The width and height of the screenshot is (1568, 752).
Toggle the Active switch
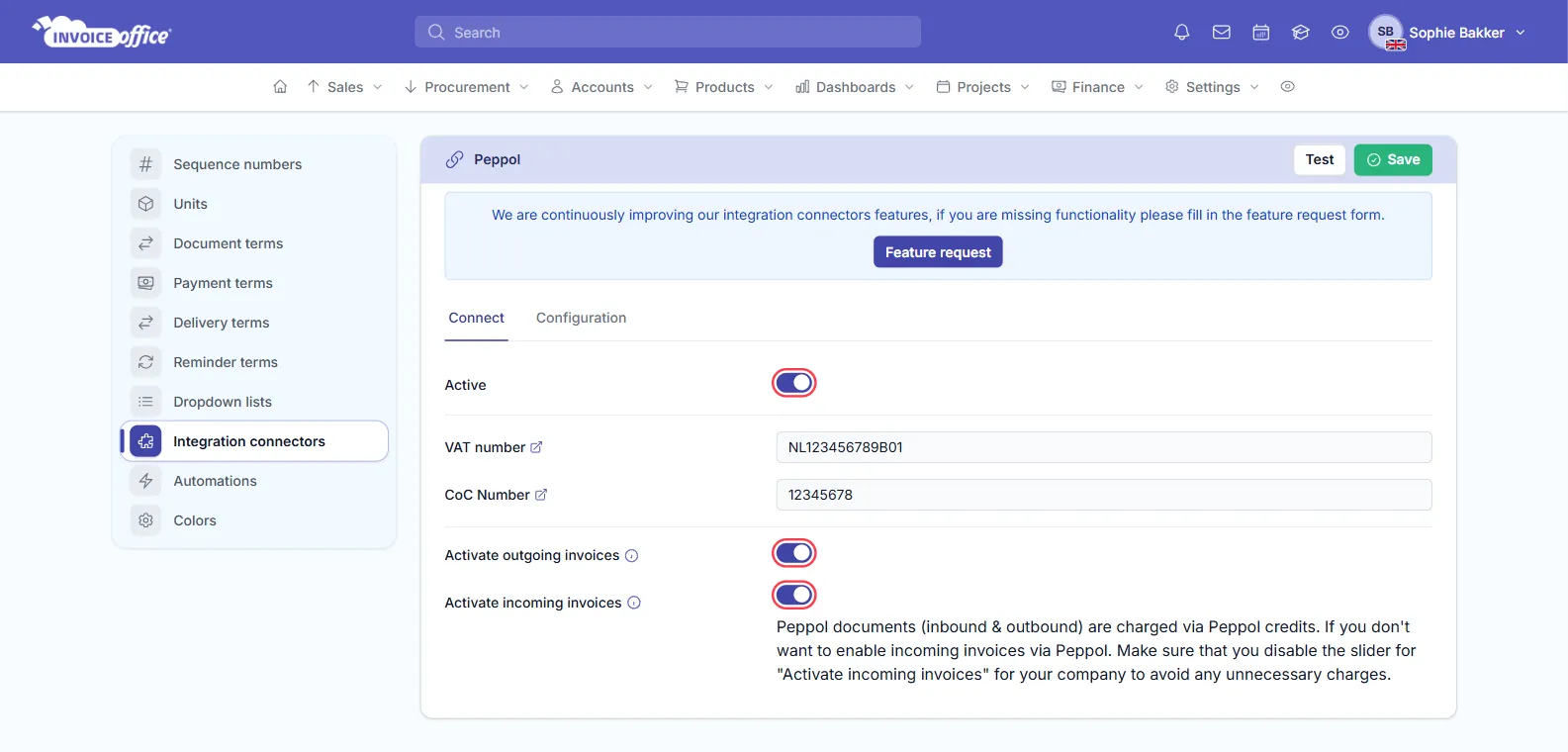point(793,383)
